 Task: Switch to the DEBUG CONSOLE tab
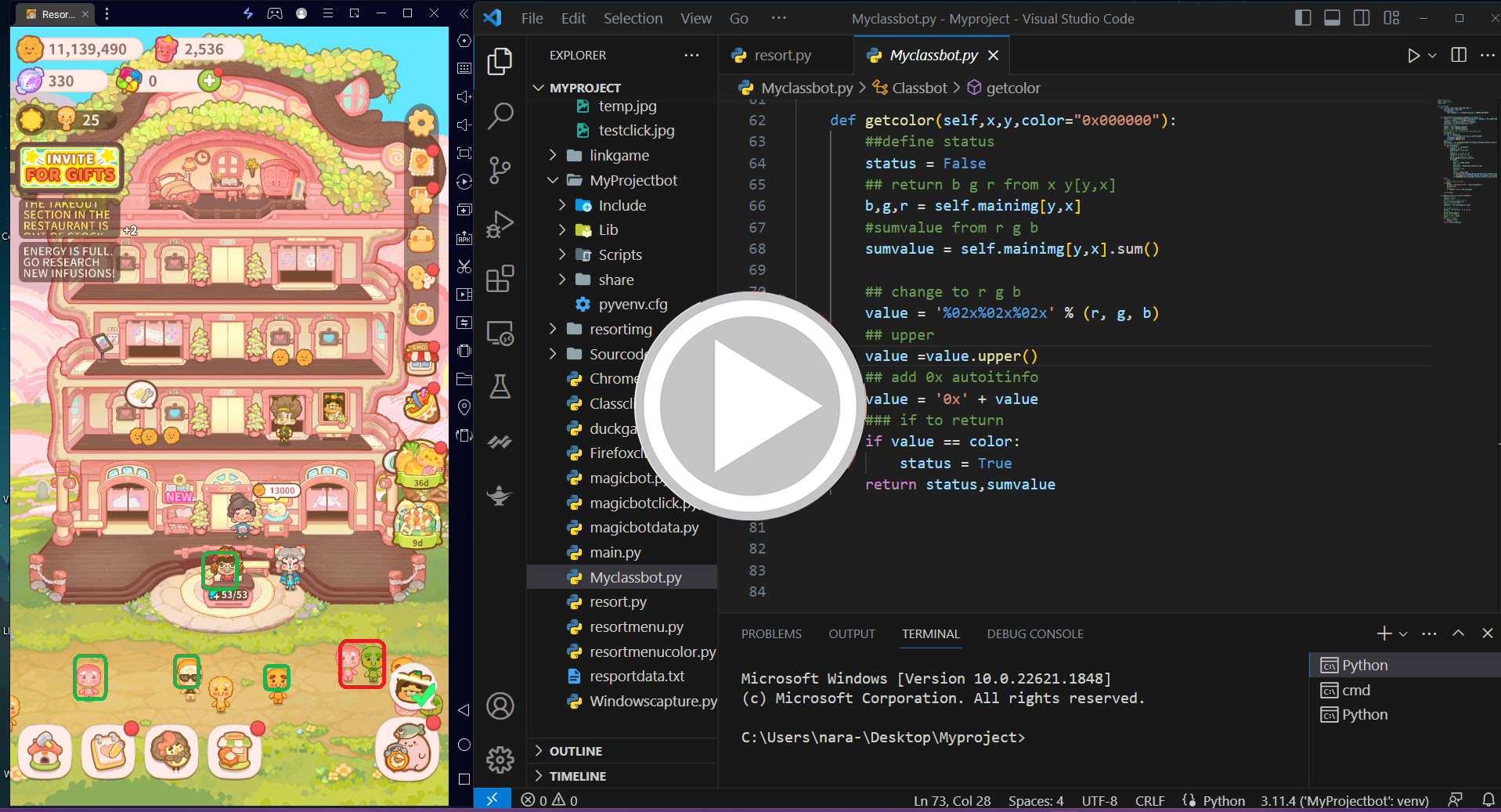(1035, 633)
